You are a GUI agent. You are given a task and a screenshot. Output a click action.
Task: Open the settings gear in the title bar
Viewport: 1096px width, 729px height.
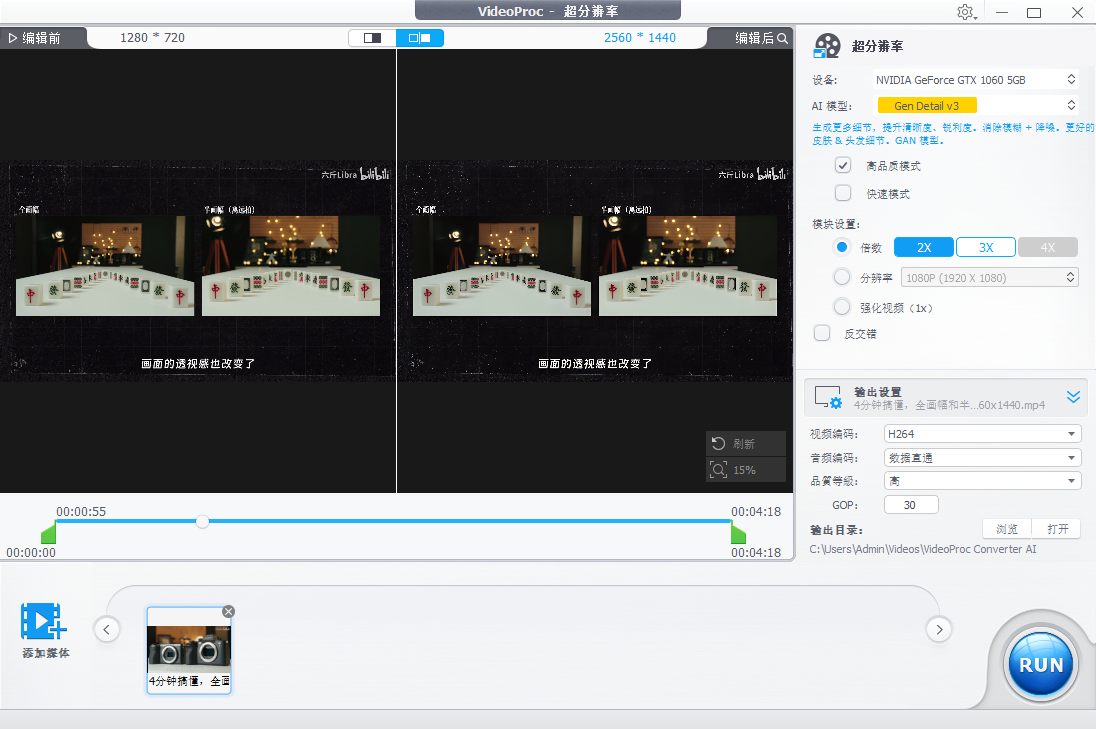coord(965,12)
